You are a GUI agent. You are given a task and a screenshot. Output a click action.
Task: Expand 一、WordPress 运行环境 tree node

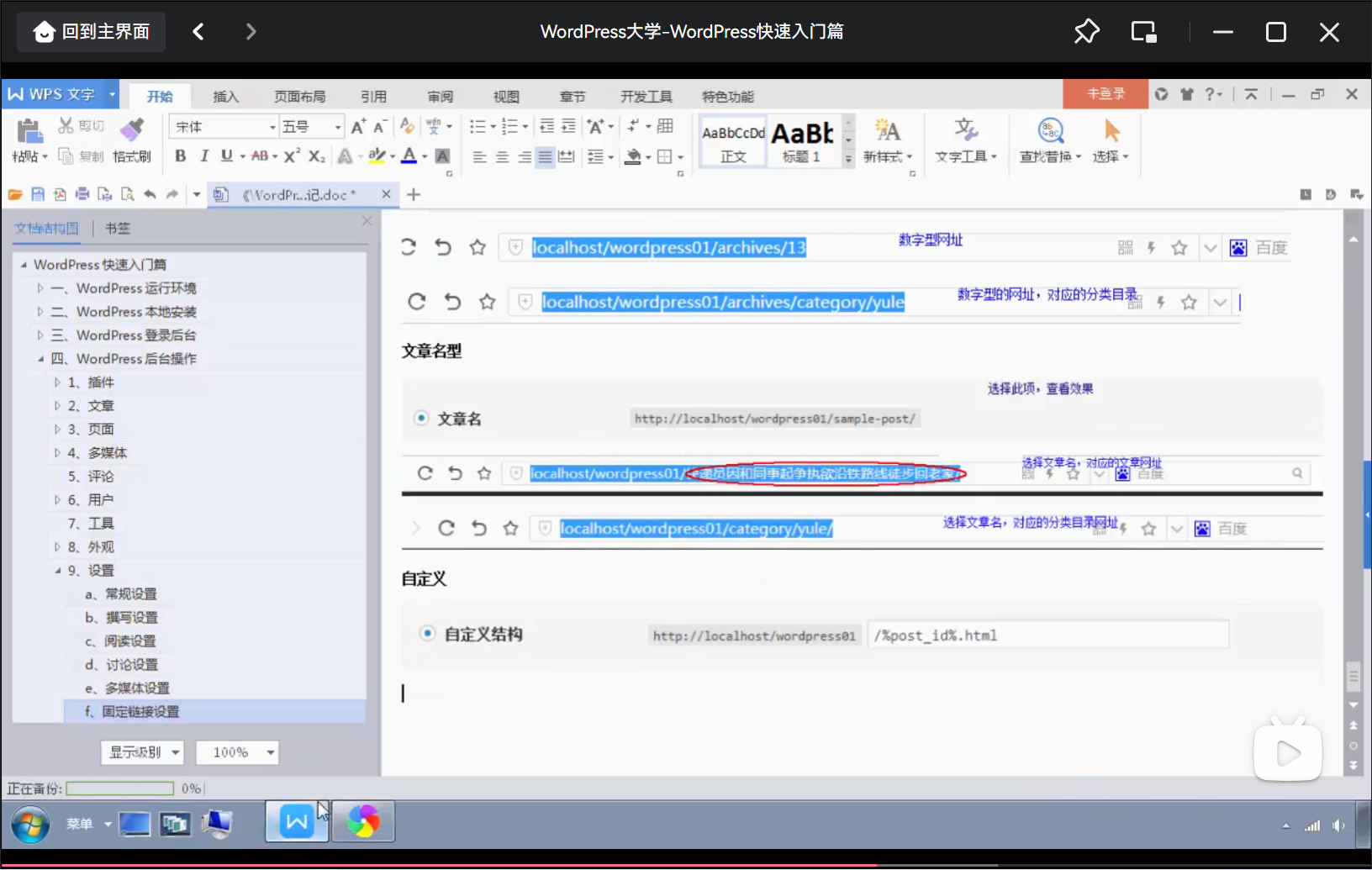coord(40,288)
